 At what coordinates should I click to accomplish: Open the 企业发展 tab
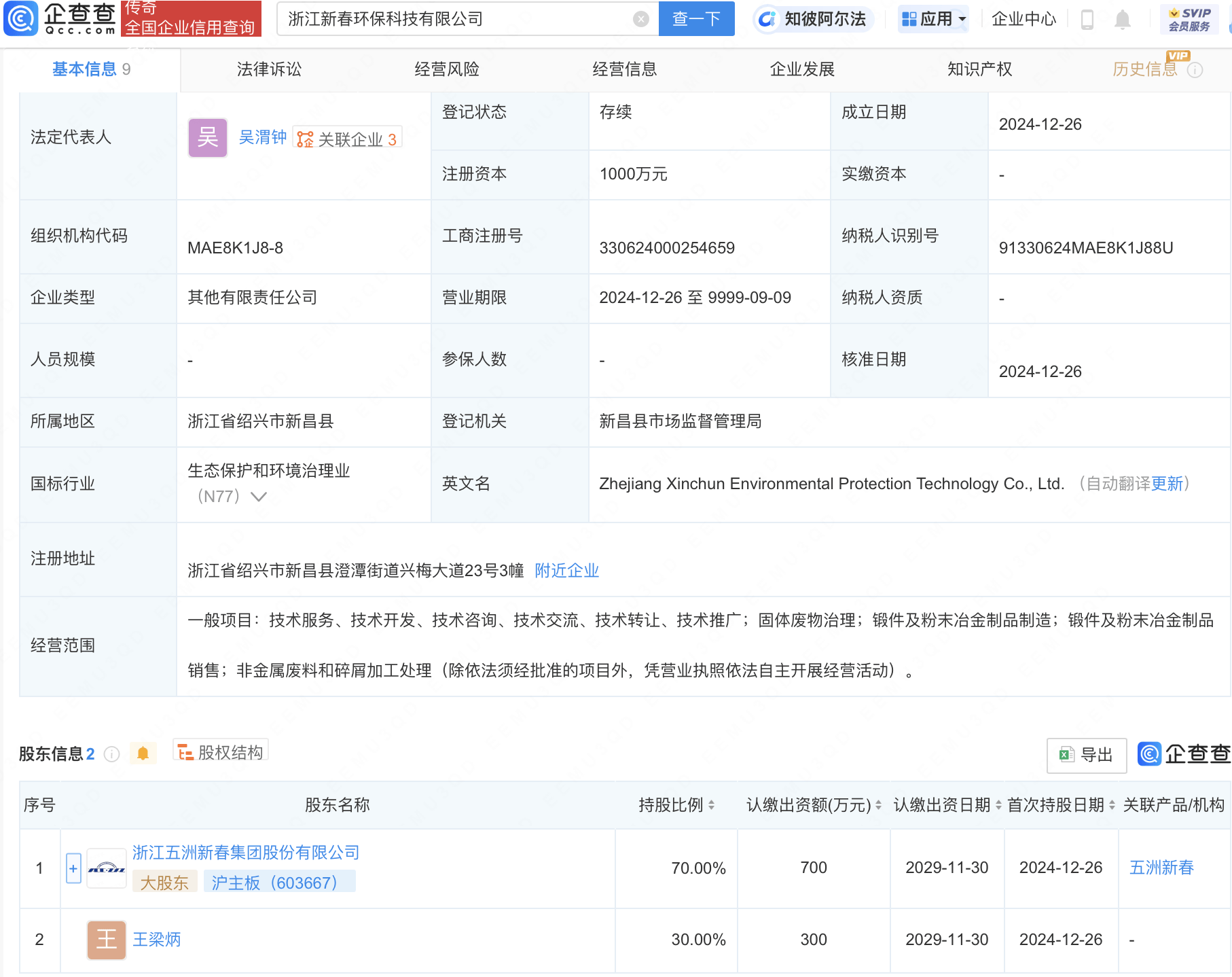click(x=802, y=69)
